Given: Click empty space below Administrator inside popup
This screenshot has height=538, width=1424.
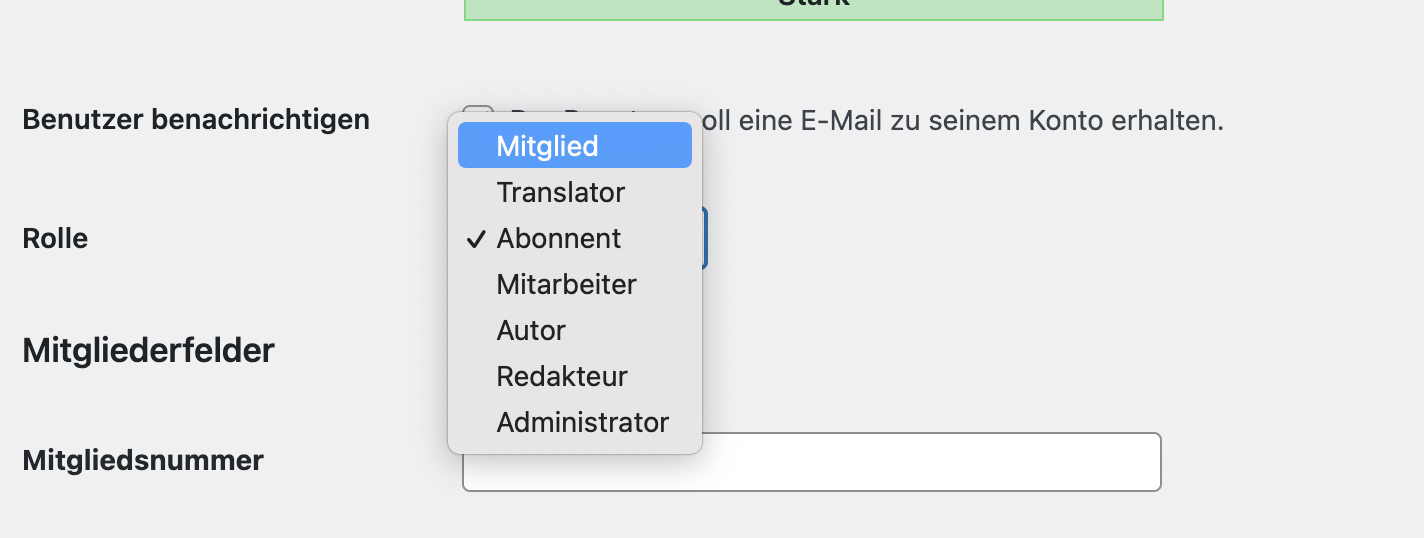Looking at the screenshot, I should click(575, 446).
